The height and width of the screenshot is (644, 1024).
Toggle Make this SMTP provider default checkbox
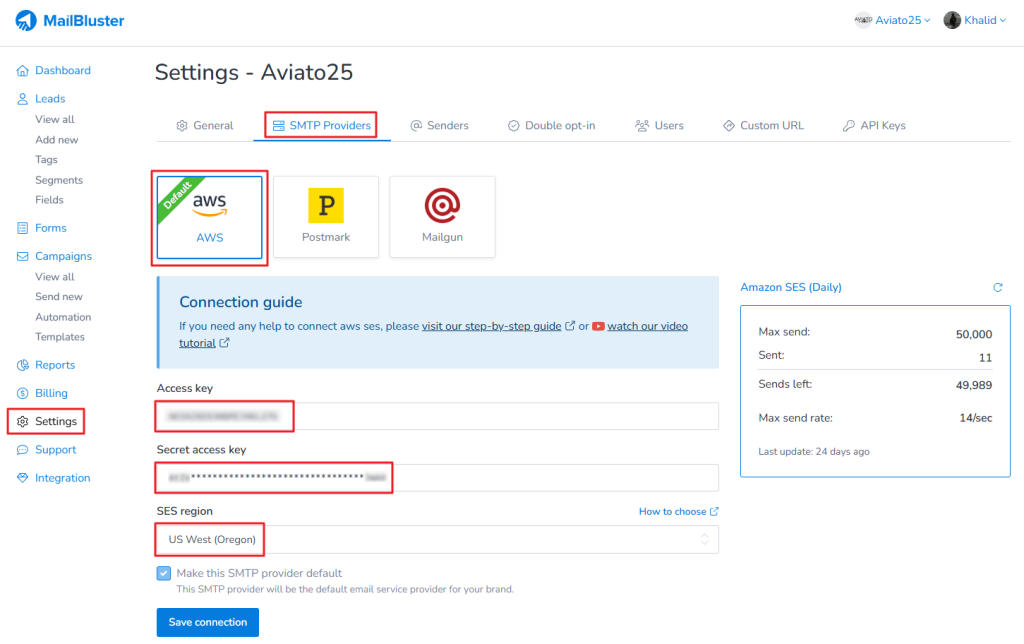point(164,573)
